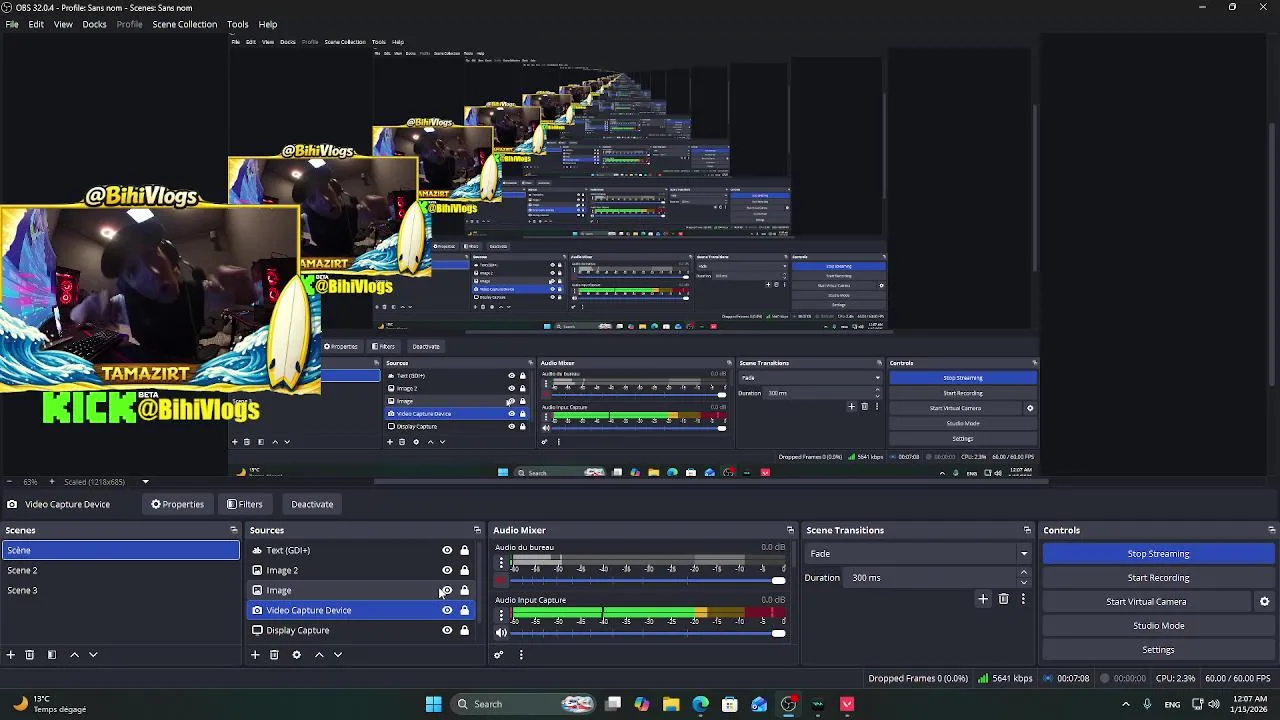The height and width of the screenshot is (720, 1280).
Task: Mute Audio Input Capture speaker icon
Action: pyautogui.click(x=501, y=632)
